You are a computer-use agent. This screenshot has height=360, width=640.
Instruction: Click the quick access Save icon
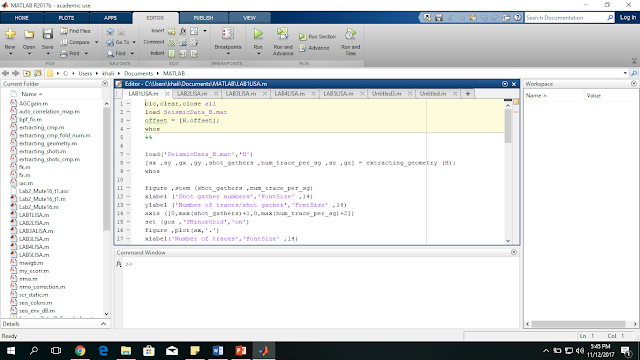(x=439, y=18)
